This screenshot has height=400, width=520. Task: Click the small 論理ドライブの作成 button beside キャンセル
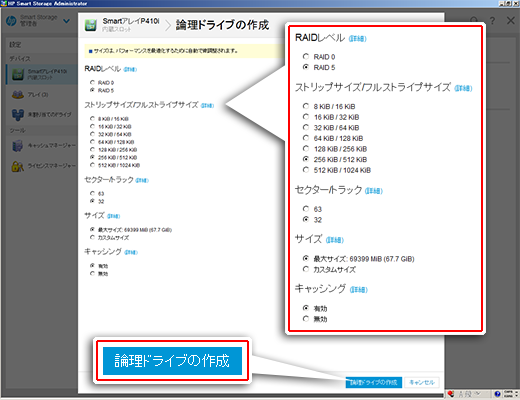[x=374, y=382]
